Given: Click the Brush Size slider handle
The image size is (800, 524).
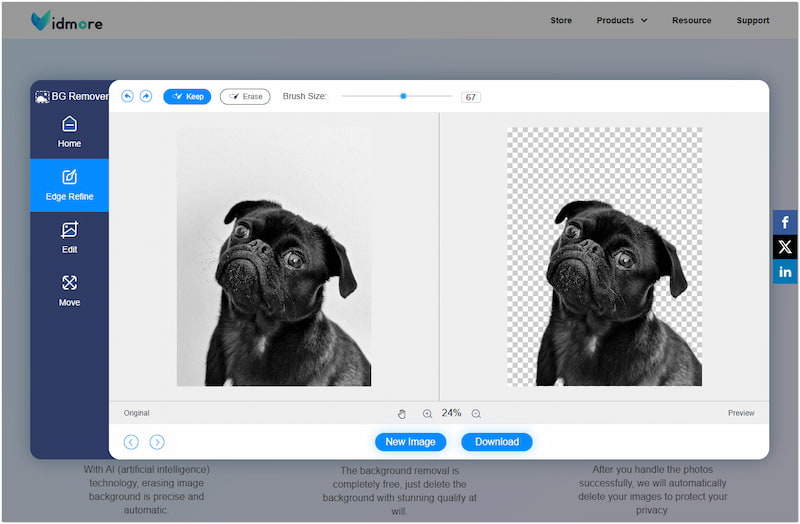Looking at the screenshot, I should (403, 96).
